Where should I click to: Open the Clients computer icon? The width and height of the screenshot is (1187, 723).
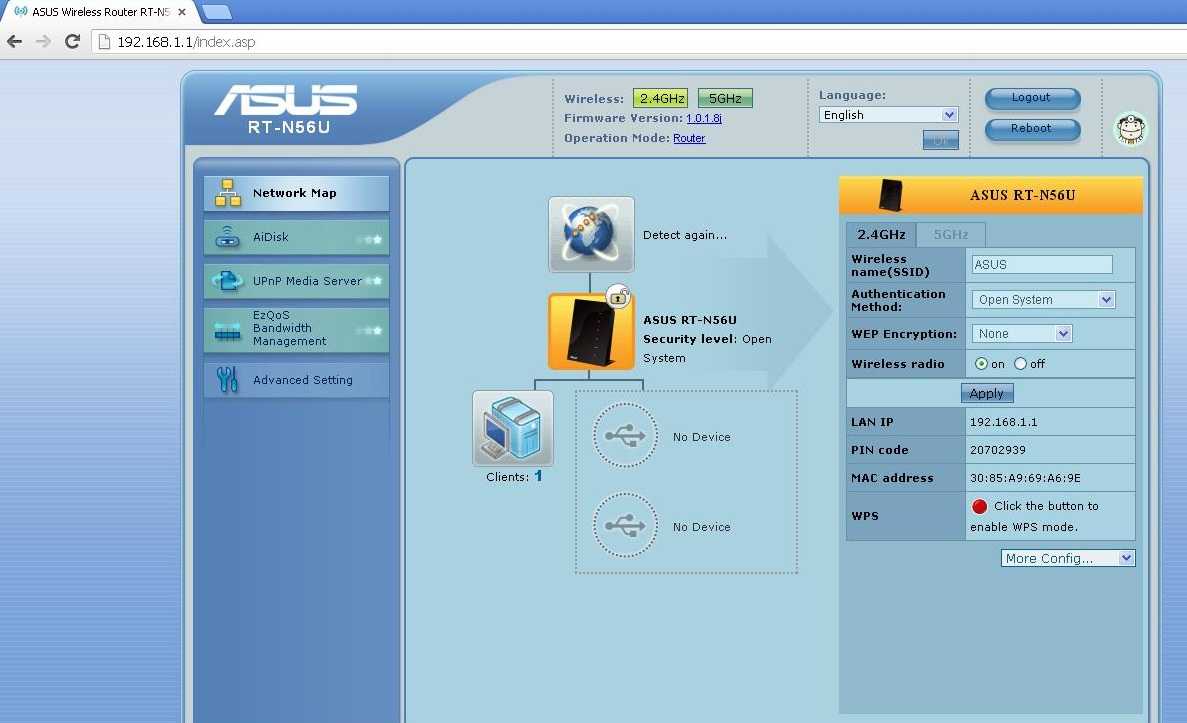[x=512, y=429]
